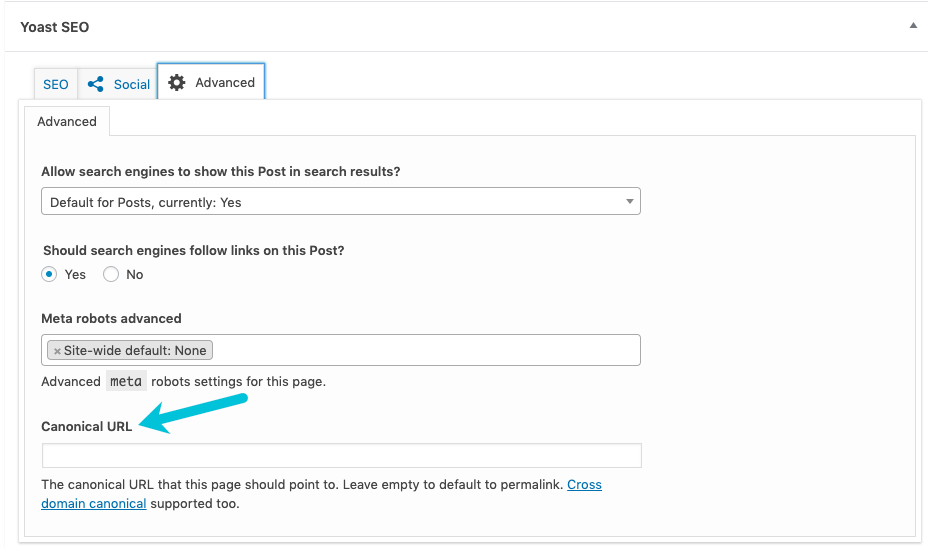Remove the Site-wide default: None tag

[x=57, y=351]
